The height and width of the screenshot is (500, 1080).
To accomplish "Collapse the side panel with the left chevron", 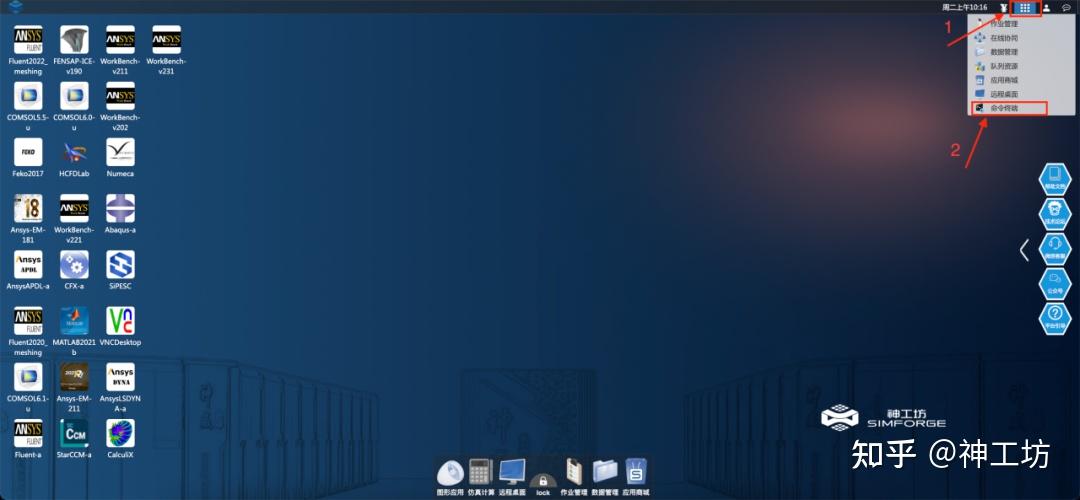I will (1024, 250).
